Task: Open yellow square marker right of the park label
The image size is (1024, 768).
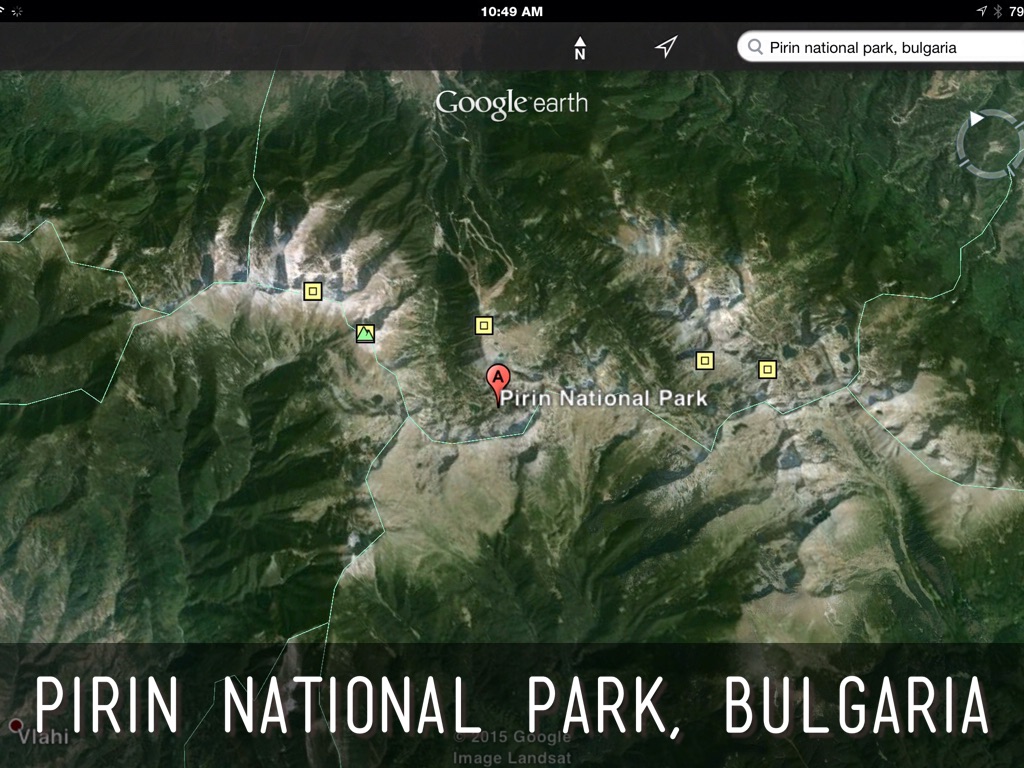Action: coord(705,360)
